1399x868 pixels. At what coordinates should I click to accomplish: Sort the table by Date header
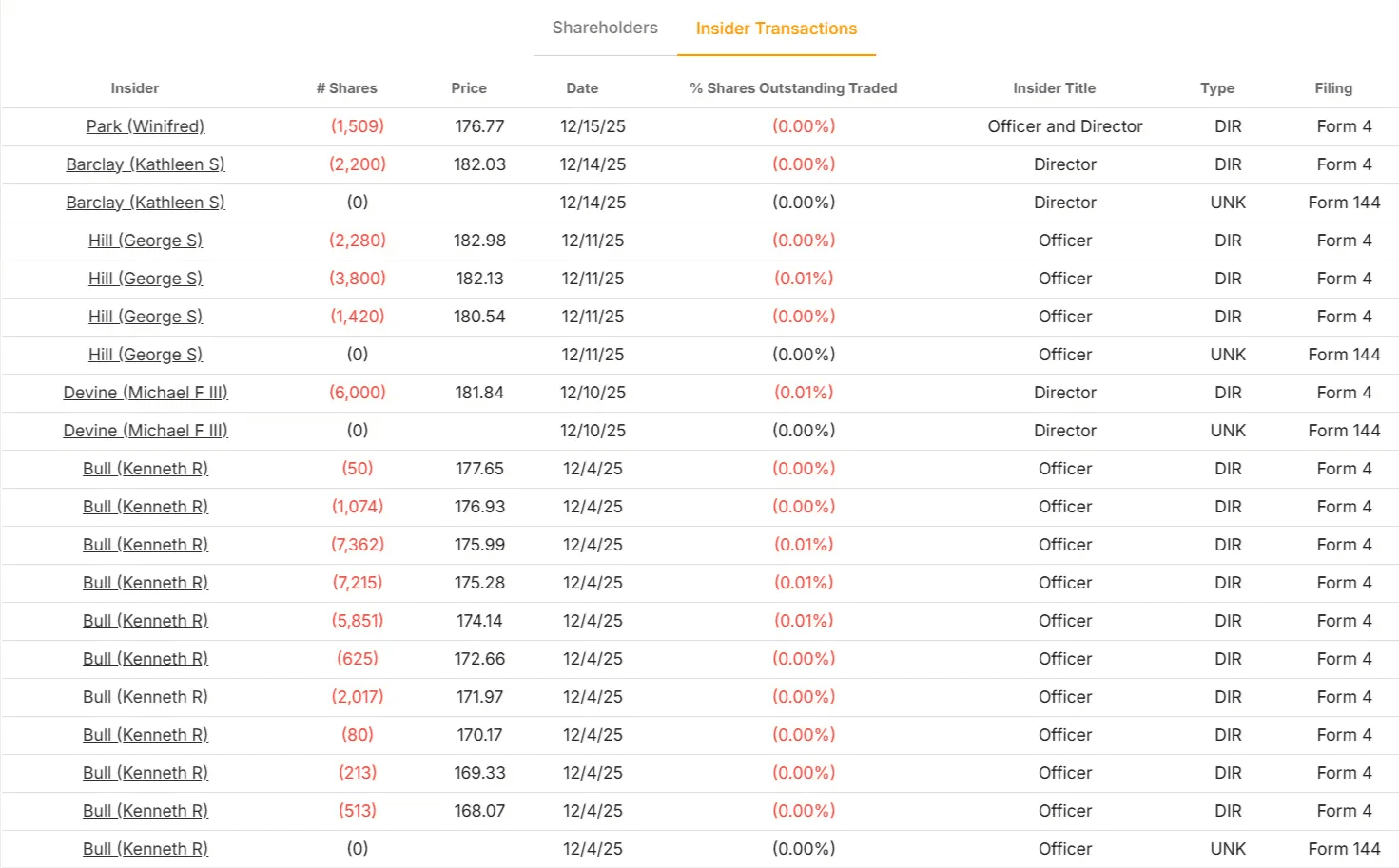point(582,88)
